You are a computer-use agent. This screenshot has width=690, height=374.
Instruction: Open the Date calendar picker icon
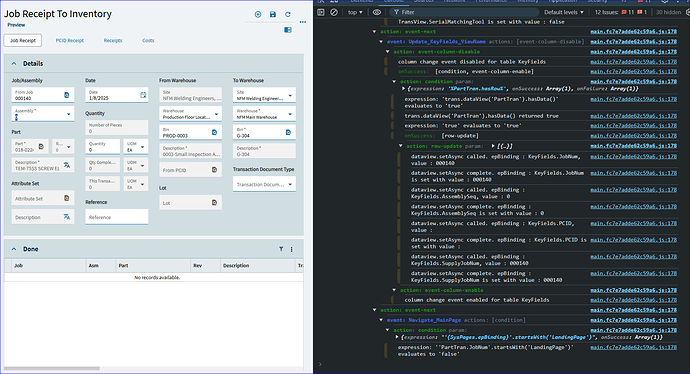point(143,95)
